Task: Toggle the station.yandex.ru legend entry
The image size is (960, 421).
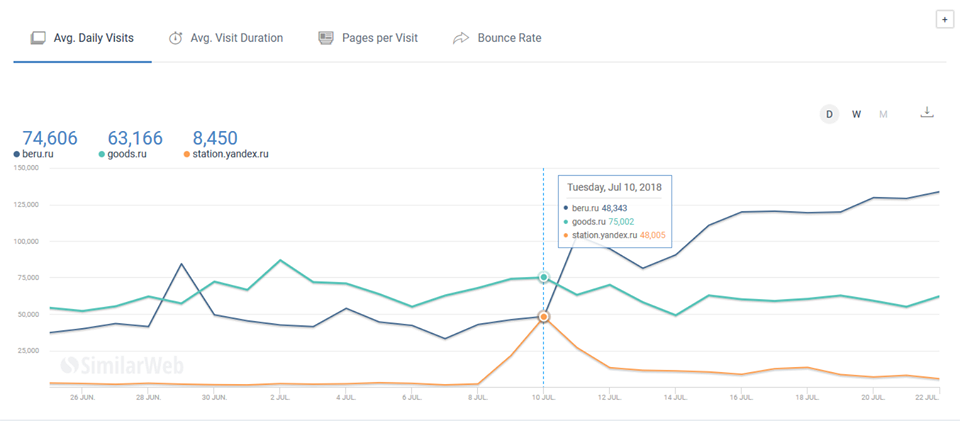Action: pos(229,154)
